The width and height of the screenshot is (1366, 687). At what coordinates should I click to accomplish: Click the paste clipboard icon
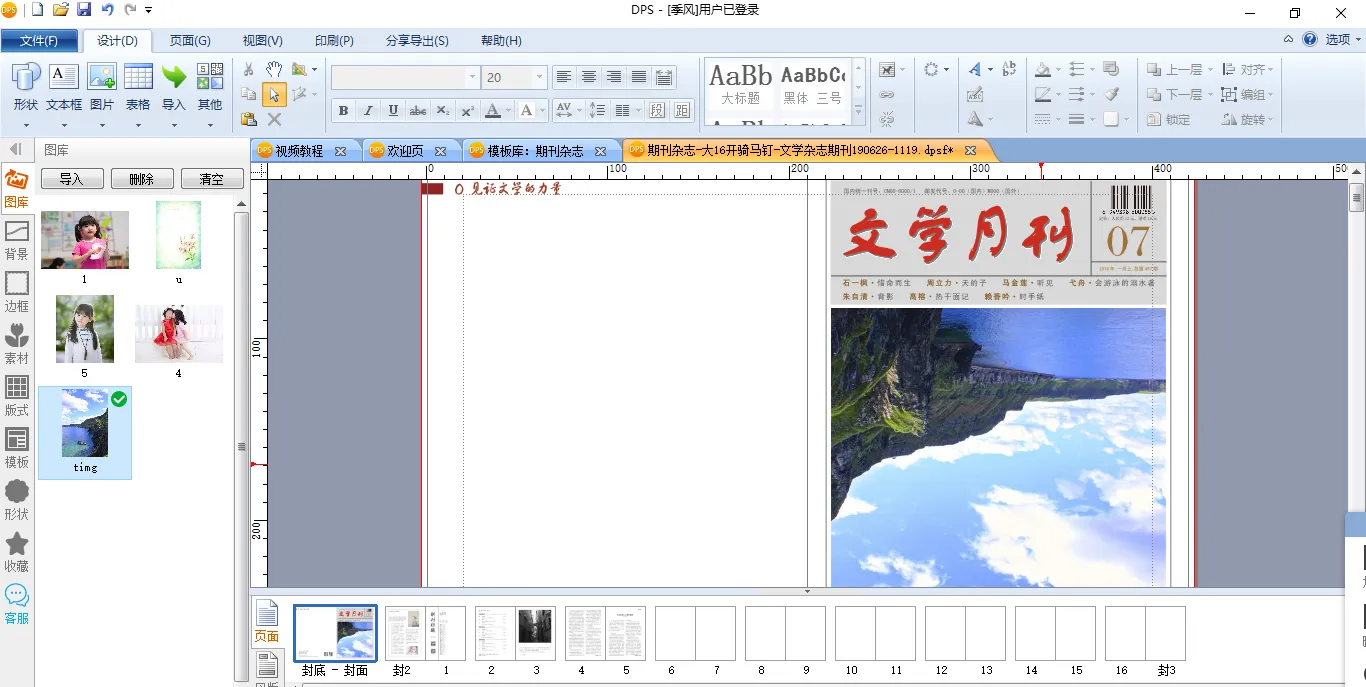click(x=249, y=119)
